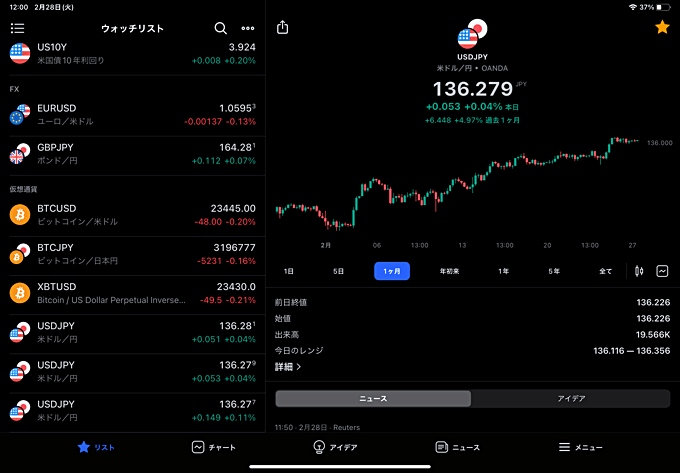Select the 5日 timeframe
The height and width of the screenshot is (473, 680).
tap(339, 271)
